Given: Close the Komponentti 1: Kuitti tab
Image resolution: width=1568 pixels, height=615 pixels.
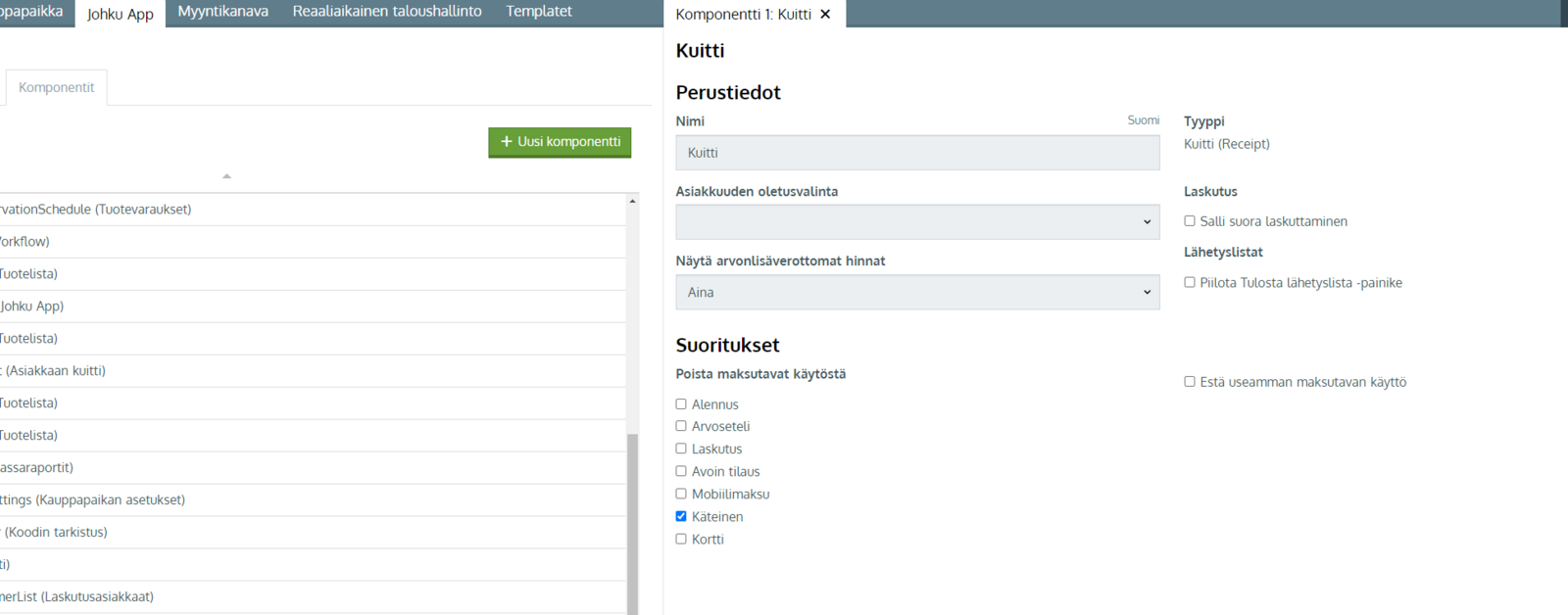Looking at the screenshot, I should point(825,14).
